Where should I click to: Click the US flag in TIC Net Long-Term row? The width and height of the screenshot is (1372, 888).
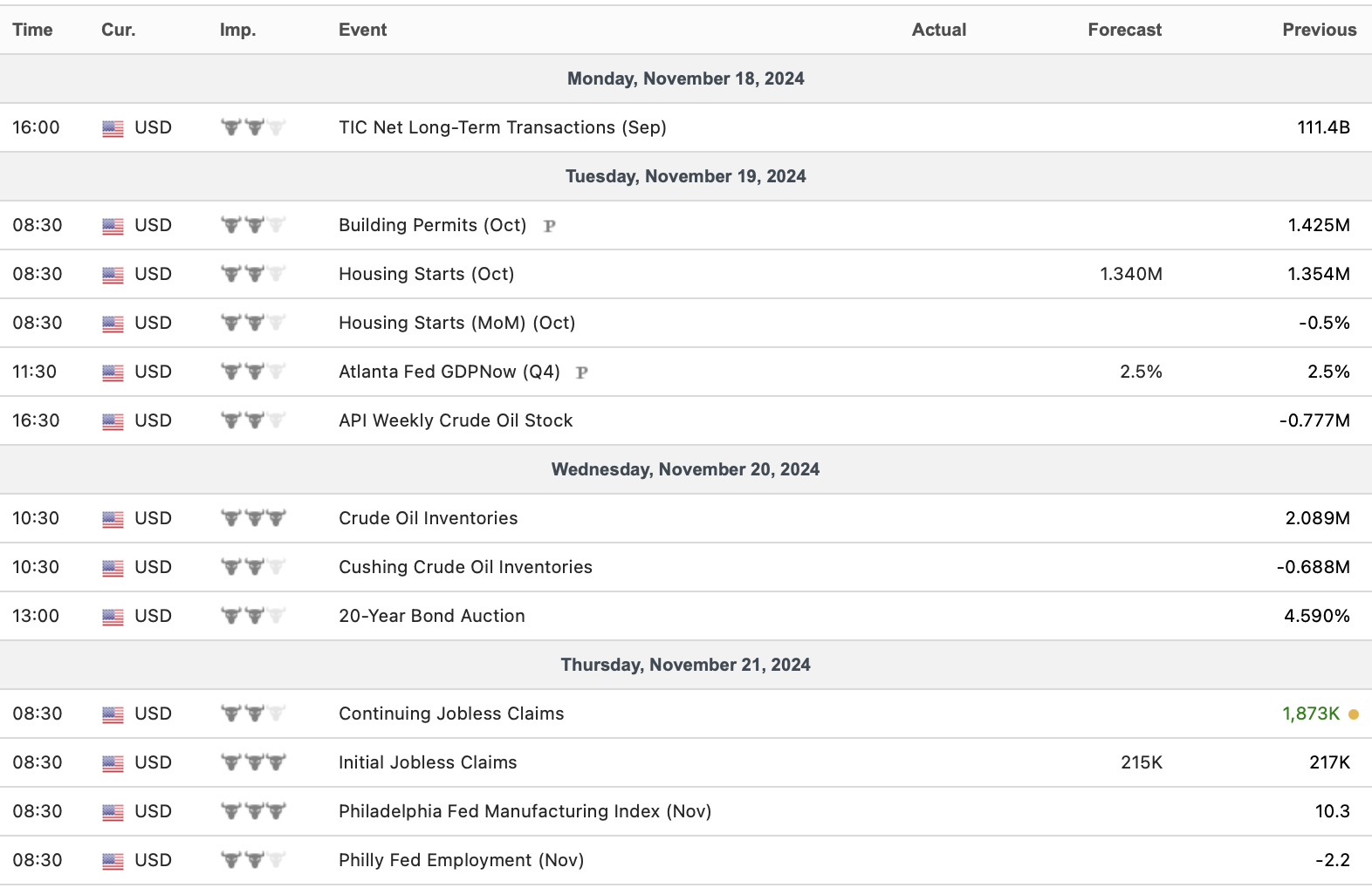tap(113, 128)
